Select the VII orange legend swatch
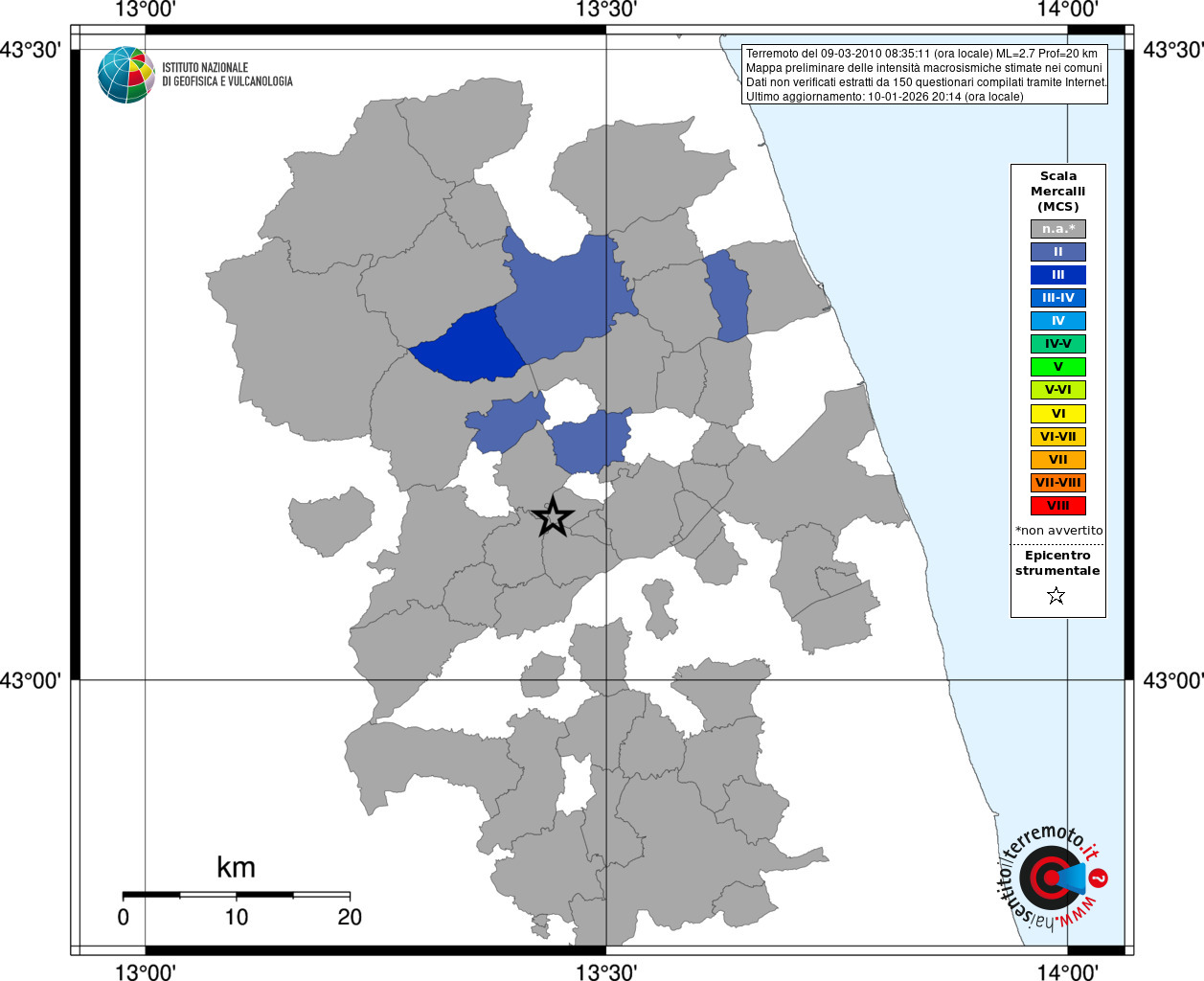Viewport: 1204px width, 981px height. pos(1058,460)
